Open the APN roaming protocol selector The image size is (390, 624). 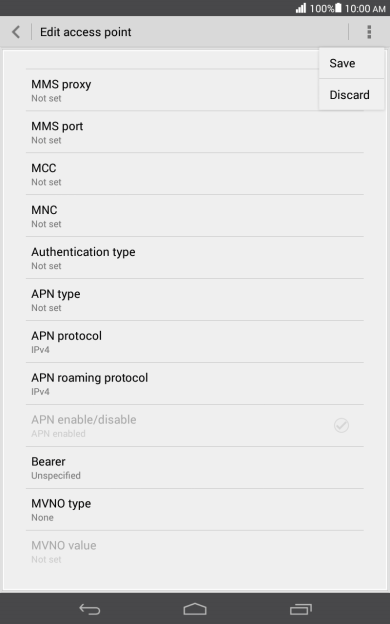click(x=195, y=384)
